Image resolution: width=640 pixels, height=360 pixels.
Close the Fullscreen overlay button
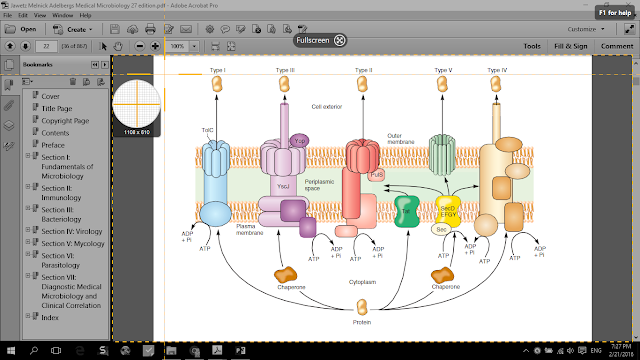[340, 40]
